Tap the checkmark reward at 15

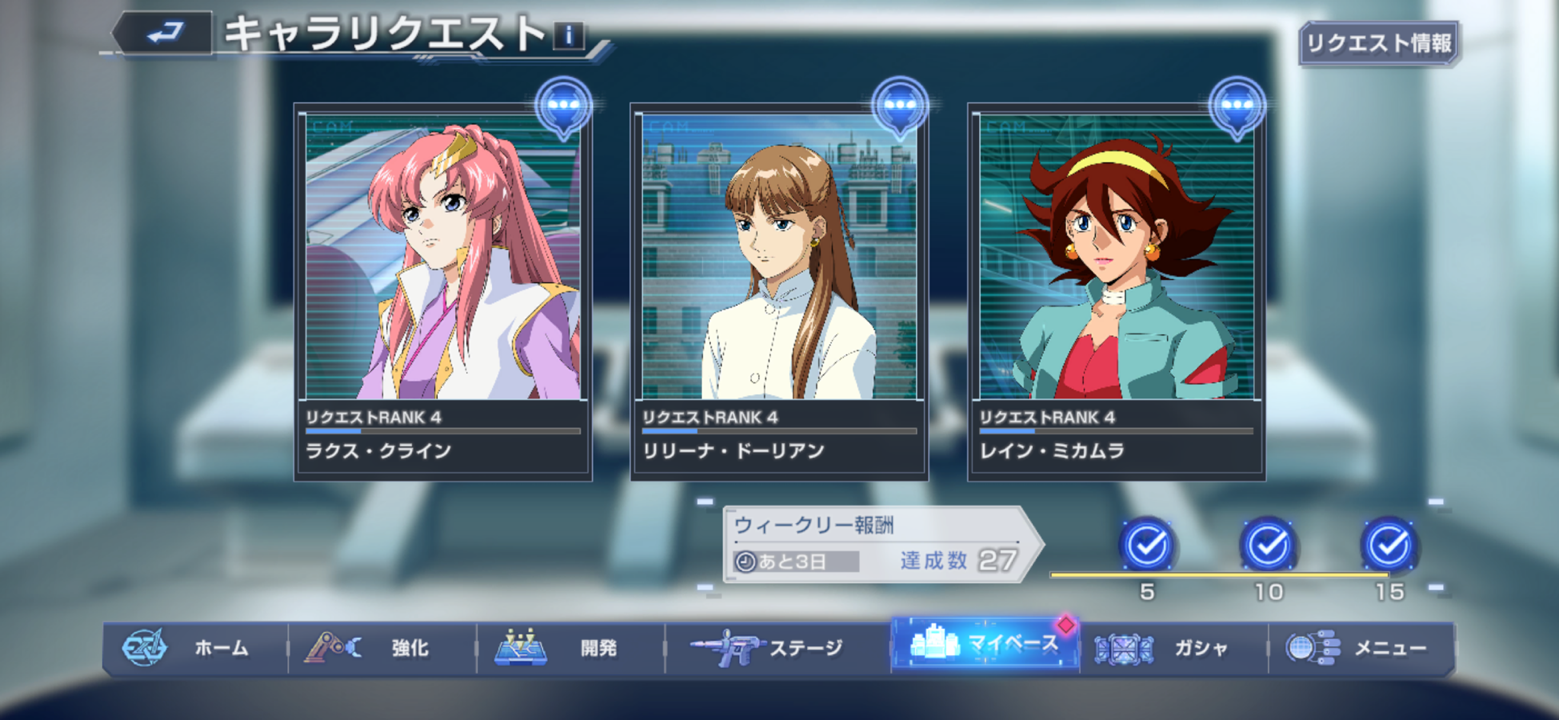click(x=1390, y=545)
